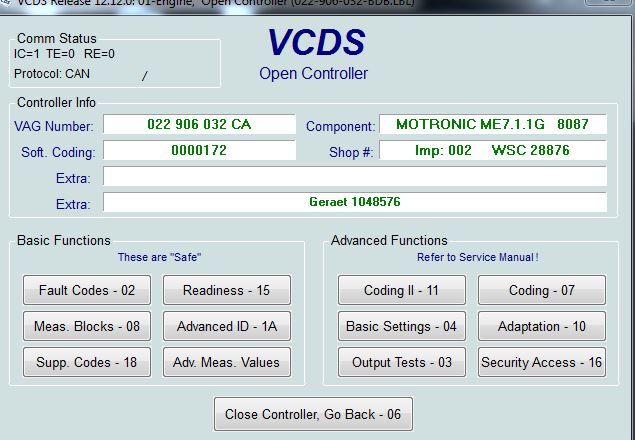Click the Extra field Geraet 1048576

(x=355, y=202)
